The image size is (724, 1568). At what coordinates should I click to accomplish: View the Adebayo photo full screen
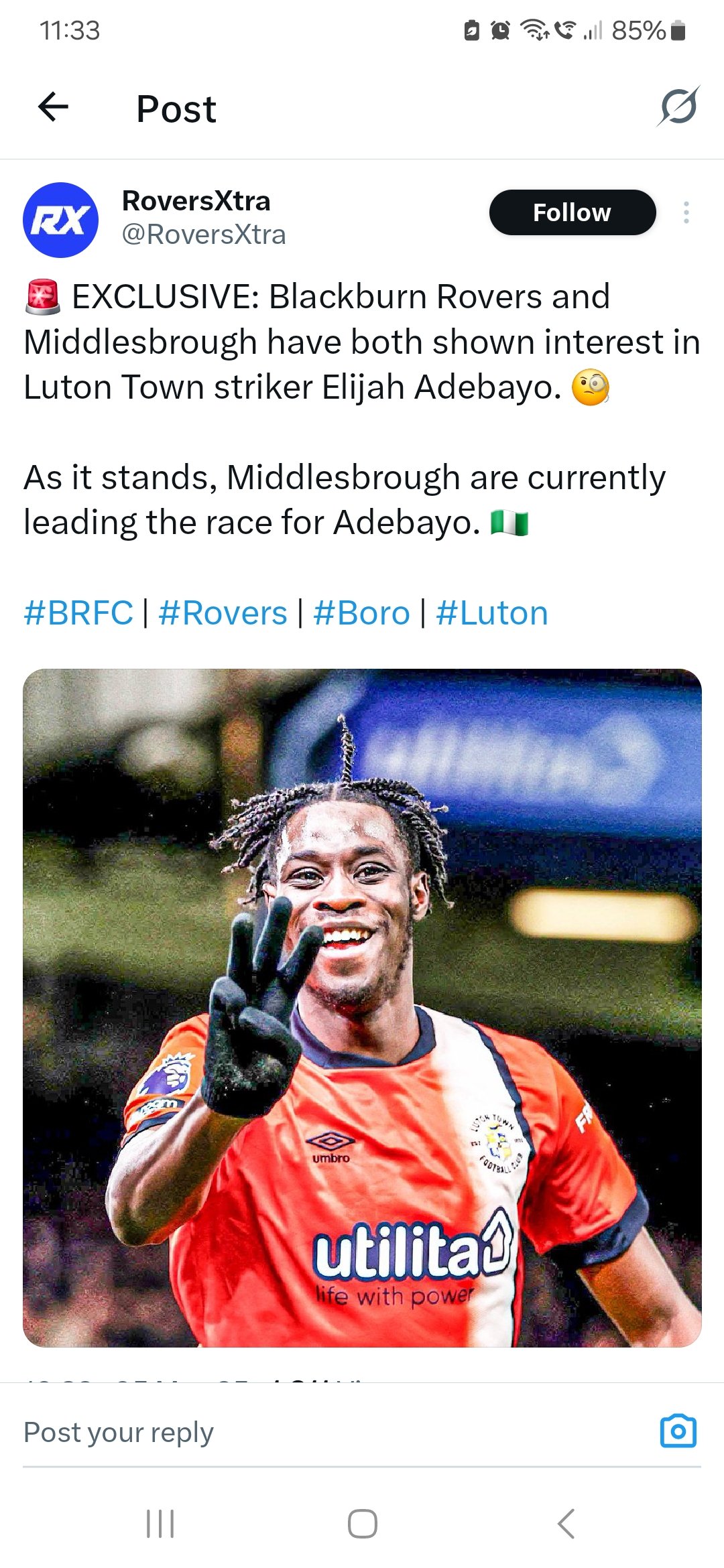pyautogui.click(x=362, y=1008)
